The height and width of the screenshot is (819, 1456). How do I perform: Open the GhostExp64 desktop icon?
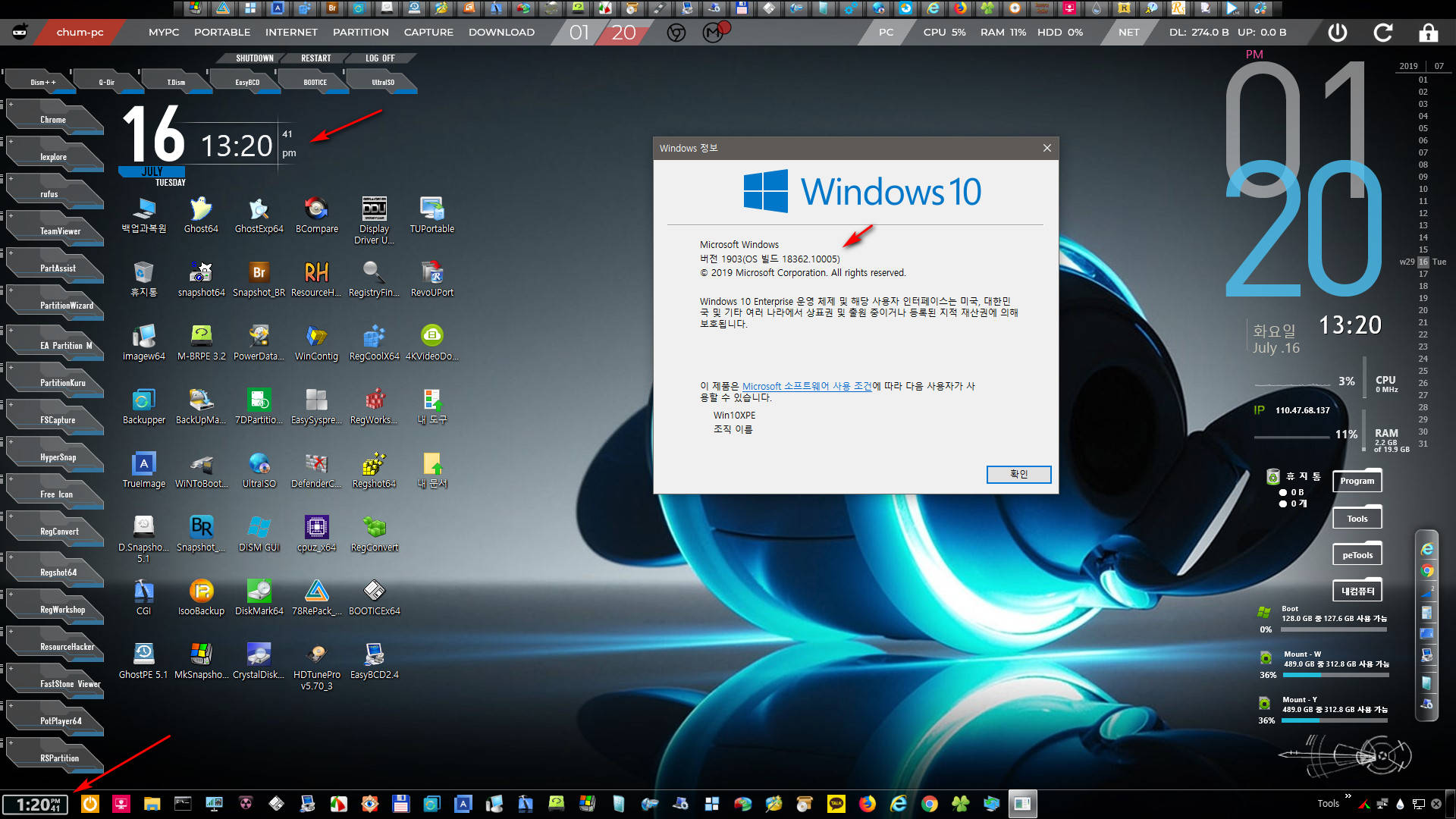[x=259, y=215]
